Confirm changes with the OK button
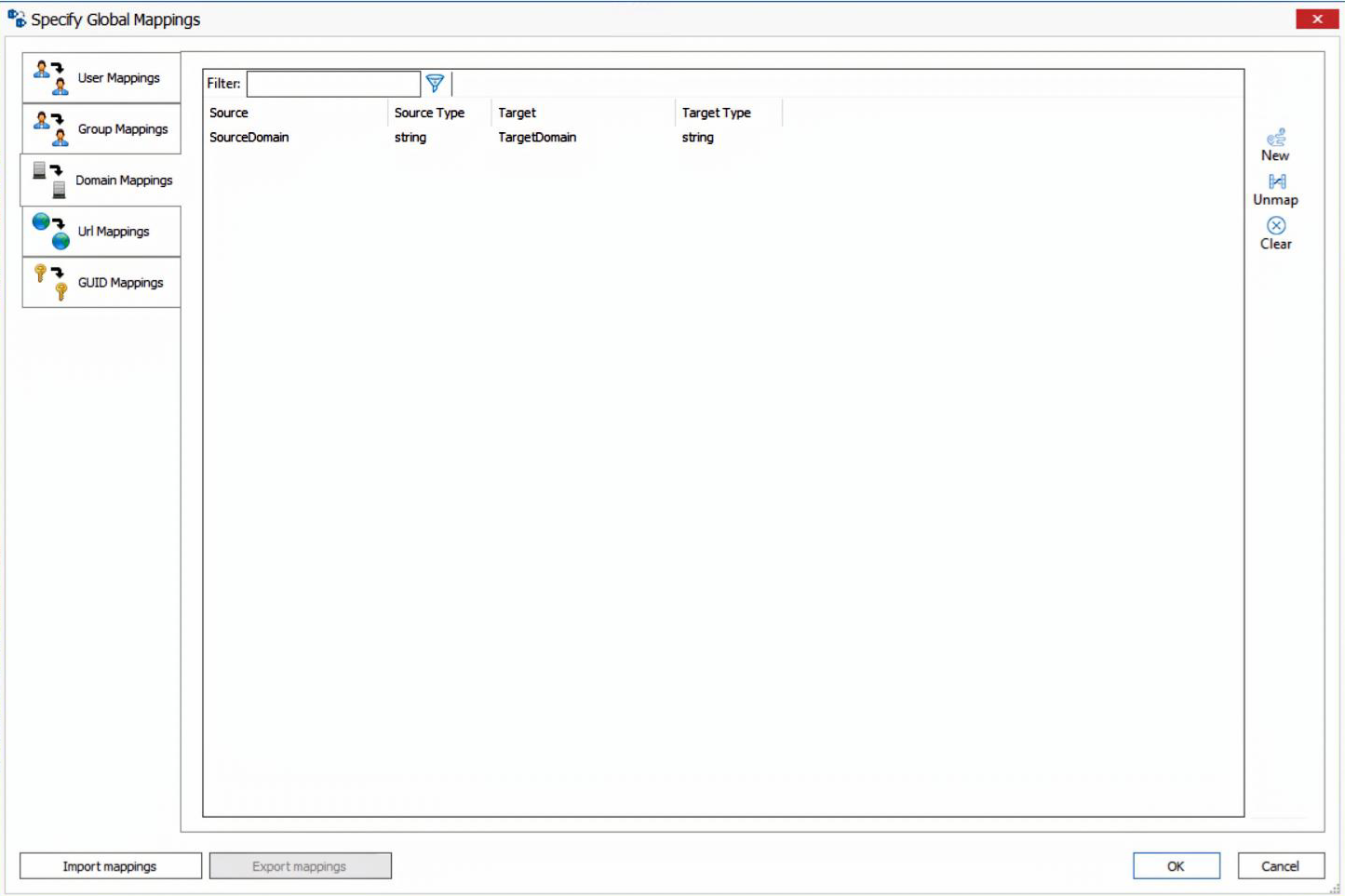The image size is (1345, 896). coord(1175,865)
